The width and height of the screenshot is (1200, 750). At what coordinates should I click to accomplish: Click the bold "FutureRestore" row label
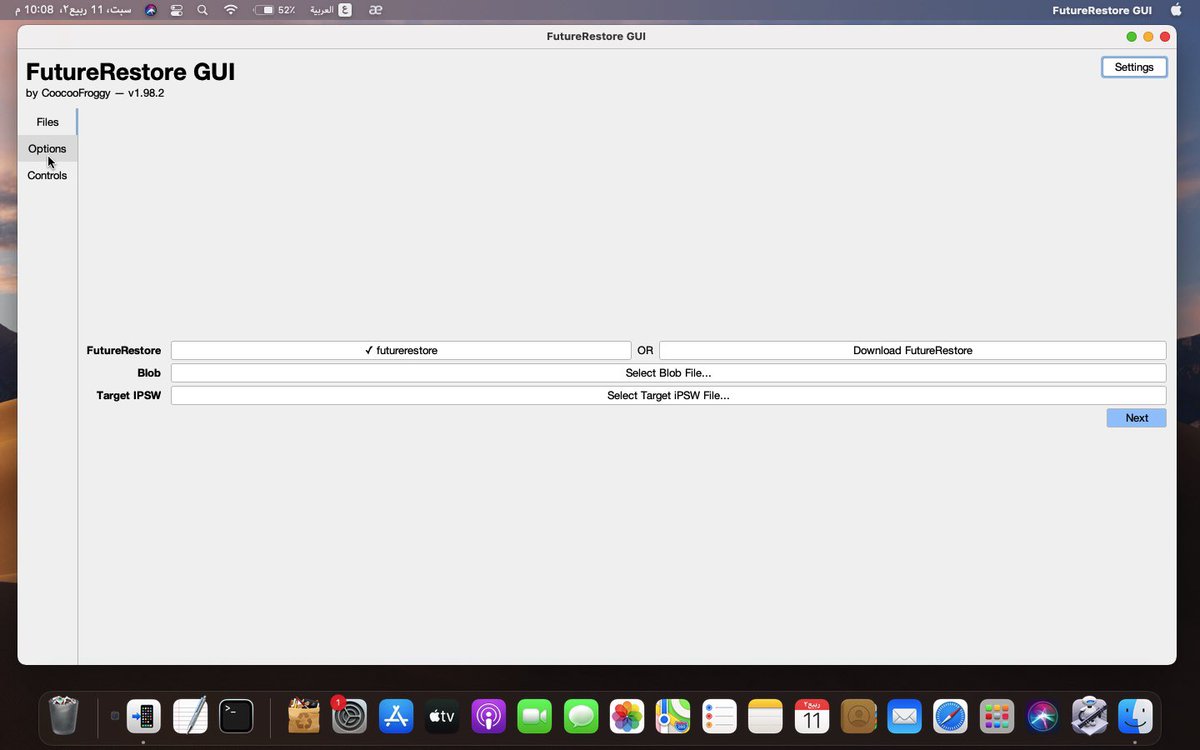coord(124,351)
